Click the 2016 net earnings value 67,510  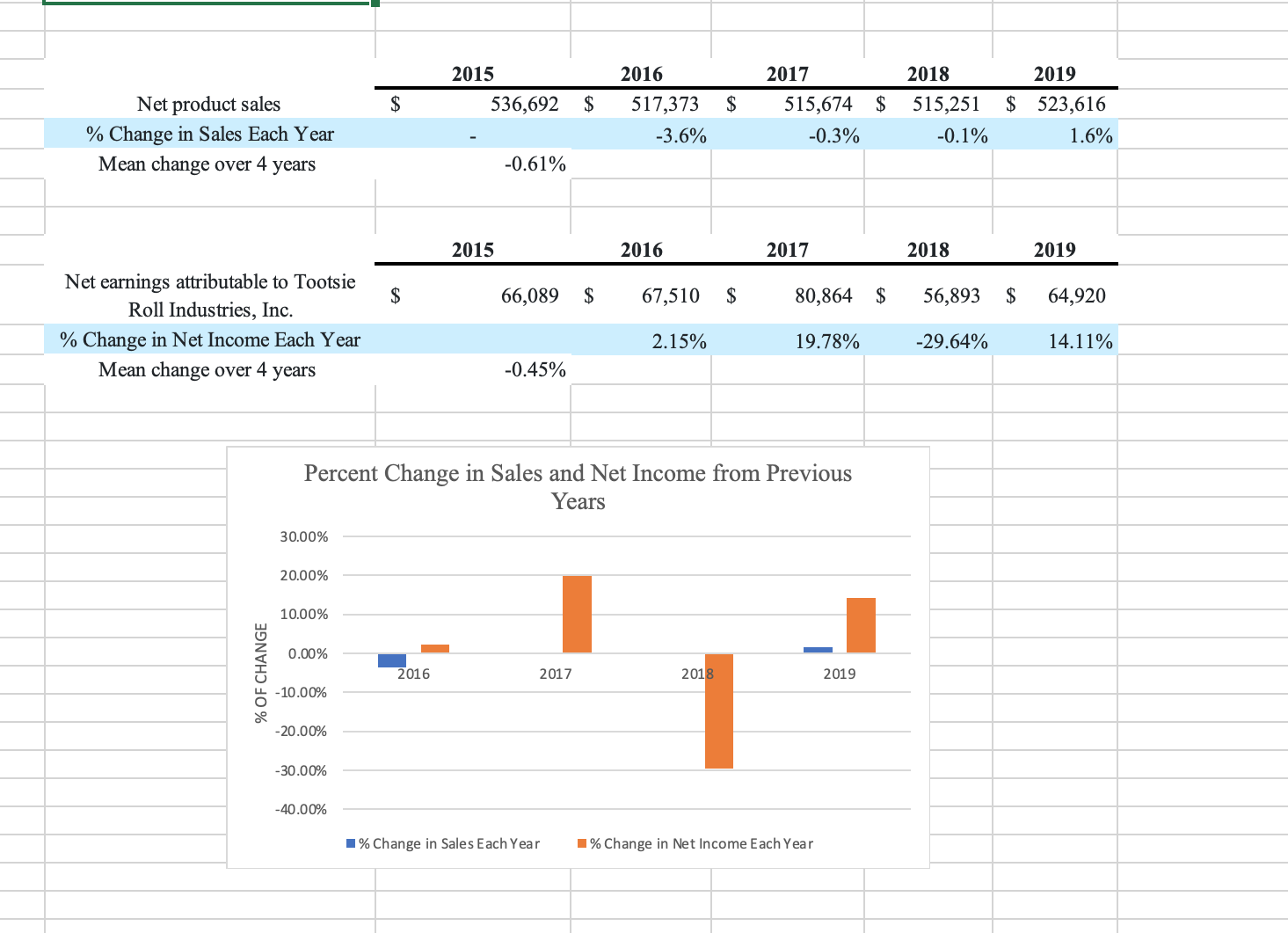point(670,295)
